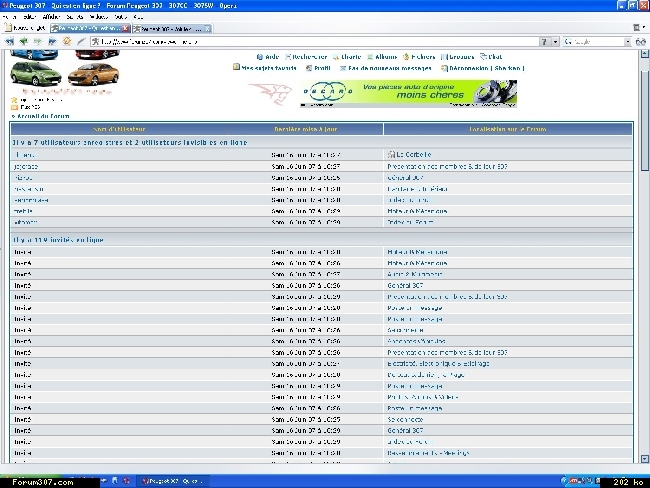Viewport: 650px width, 488px height.
Task: Sort by Nom d'utilisateur column header
Action: coord(119,129)
